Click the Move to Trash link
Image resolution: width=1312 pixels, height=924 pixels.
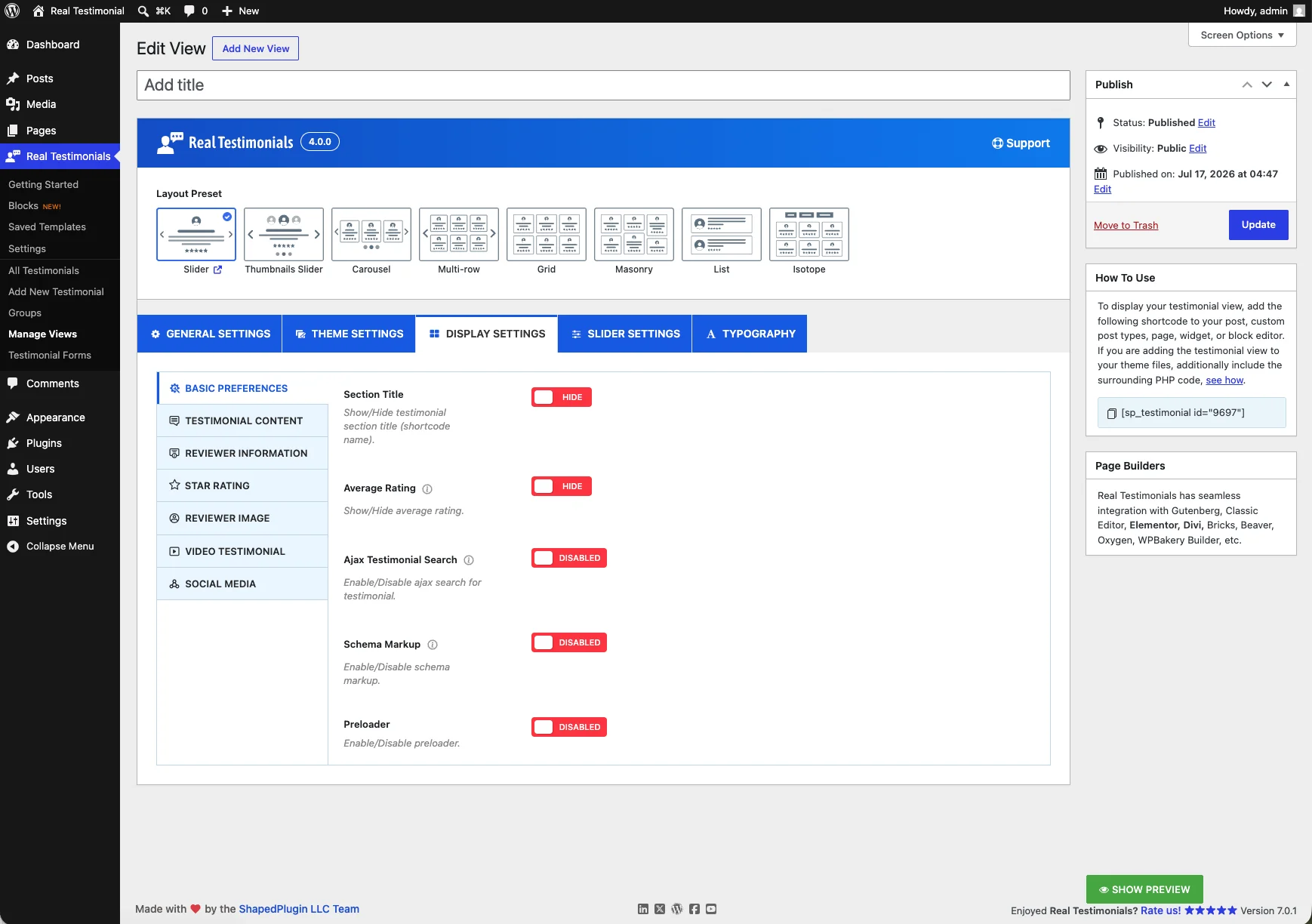pyautogui.click(x=1126, y=225)
